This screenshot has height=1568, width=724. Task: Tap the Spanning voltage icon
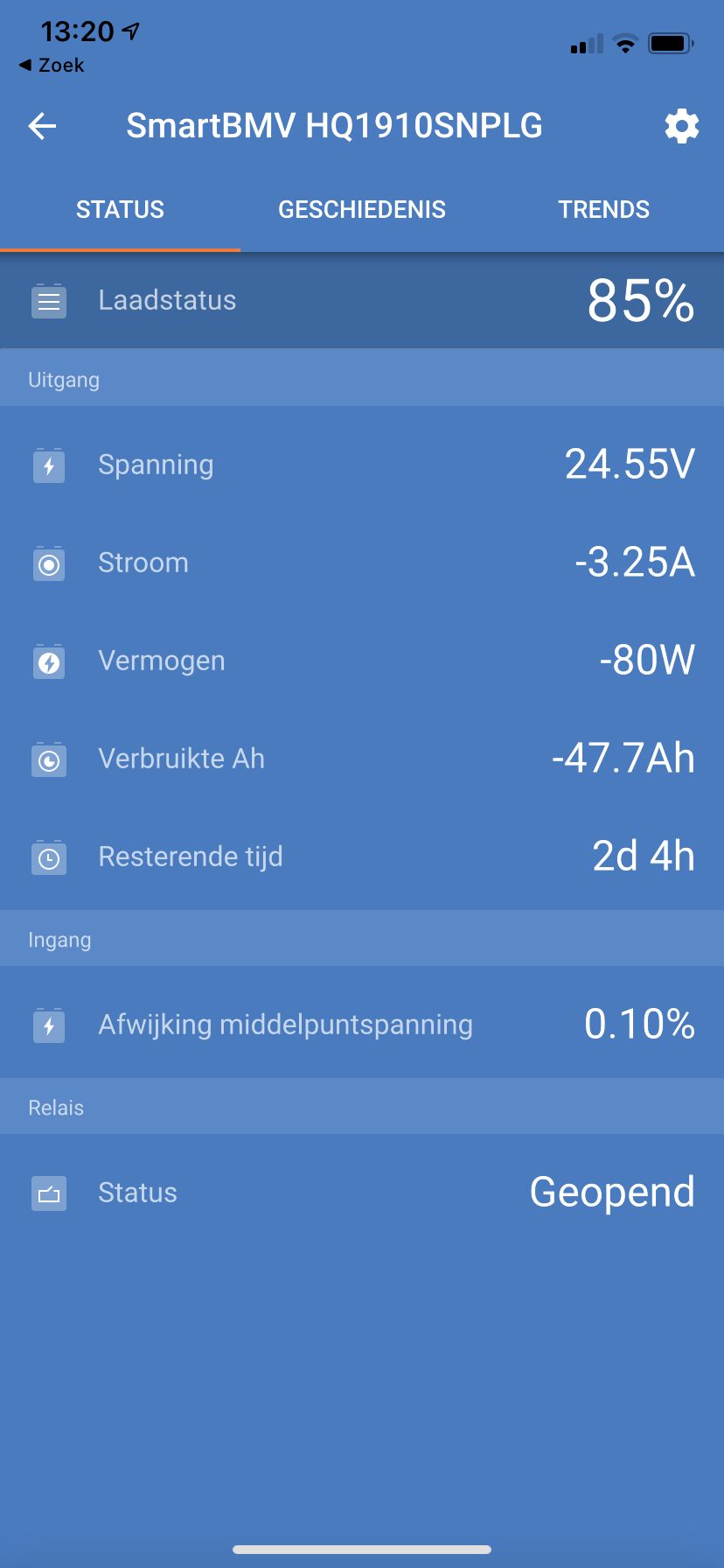point(49,465)
